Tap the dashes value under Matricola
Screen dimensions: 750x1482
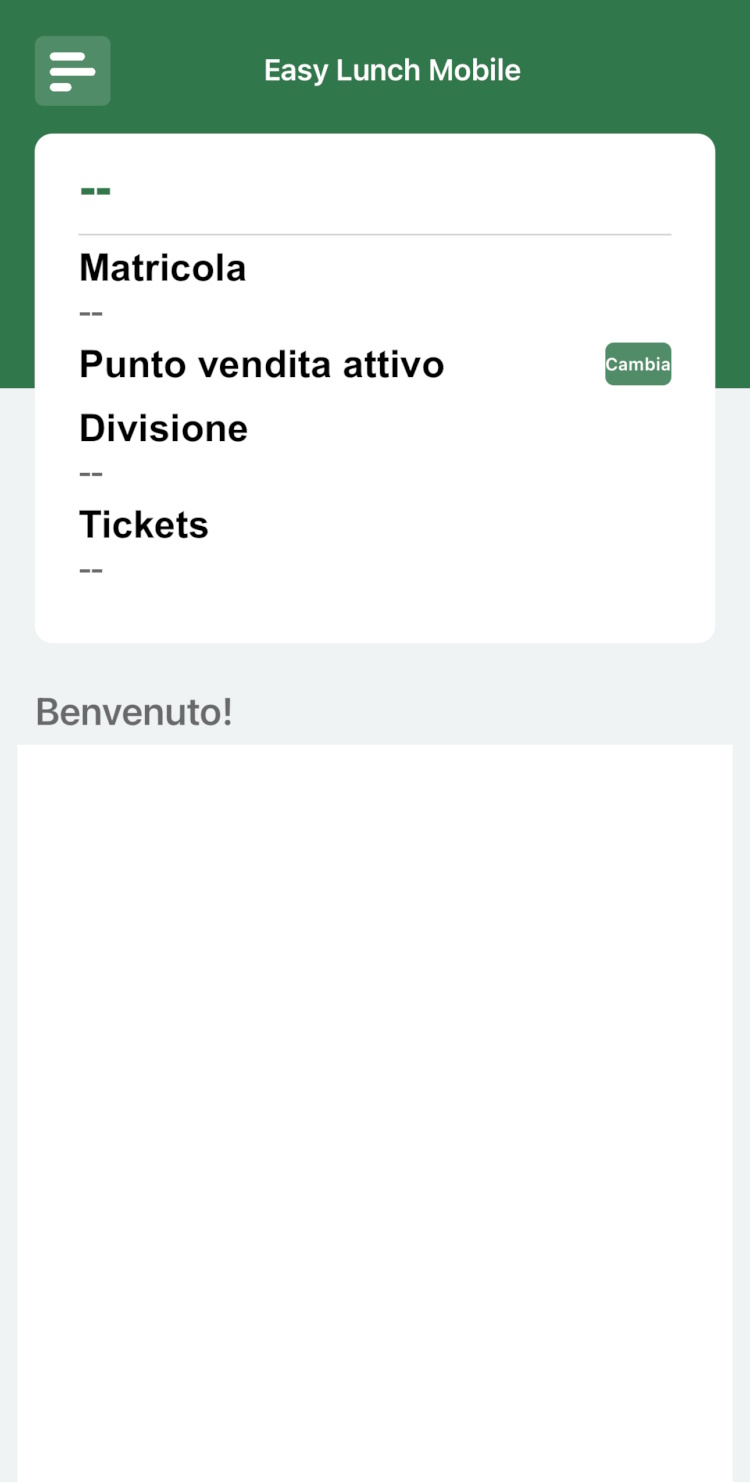91,313
